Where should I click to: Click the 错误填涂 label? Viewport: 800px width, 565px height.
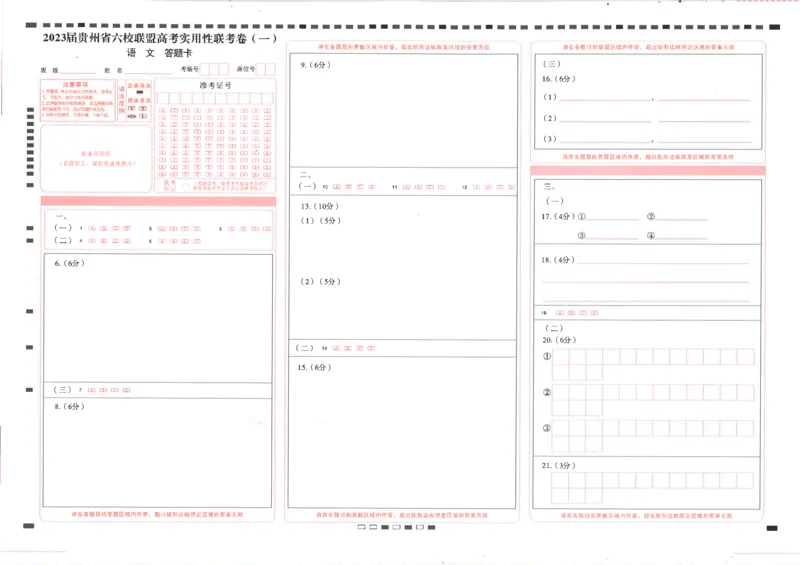tap(139, 101)
